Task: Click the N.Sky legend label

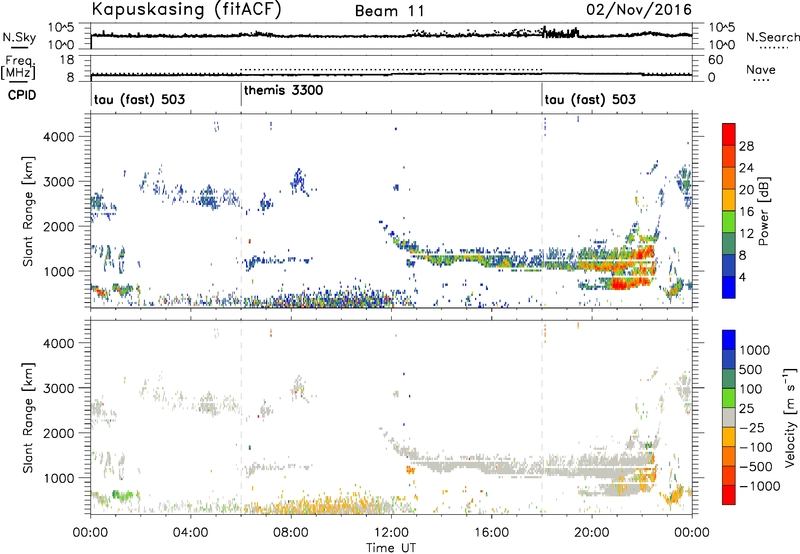Action: click(x=19, y=37)
